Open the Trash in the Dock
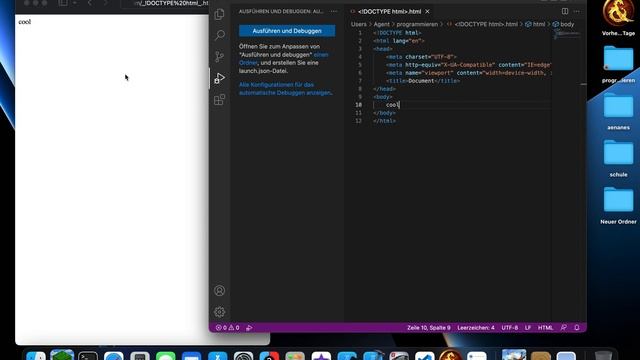 (x=603, y=355)
